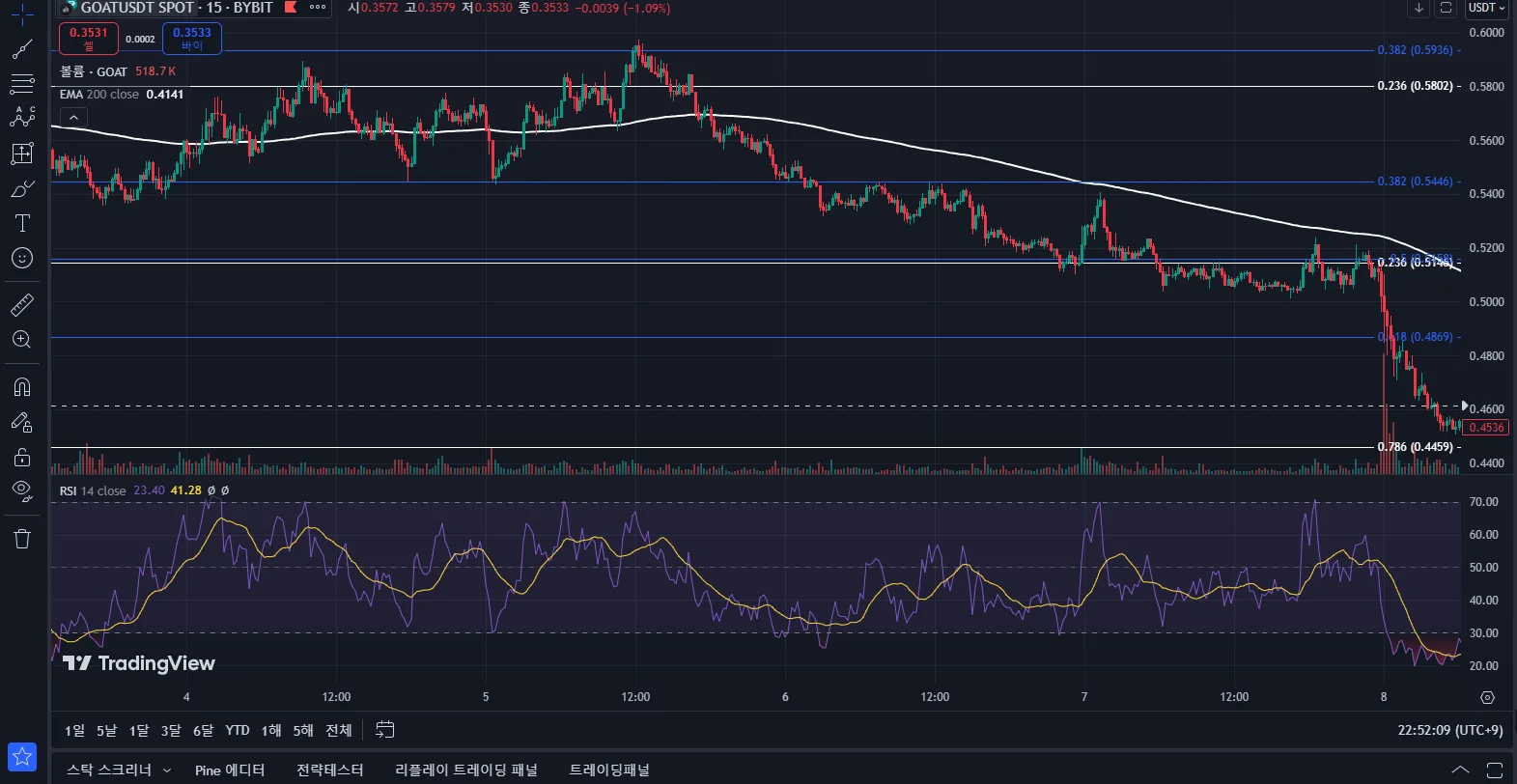The image size is (1517, 784).
Task: Click the blue favorites star button
Action: [22, 757]
